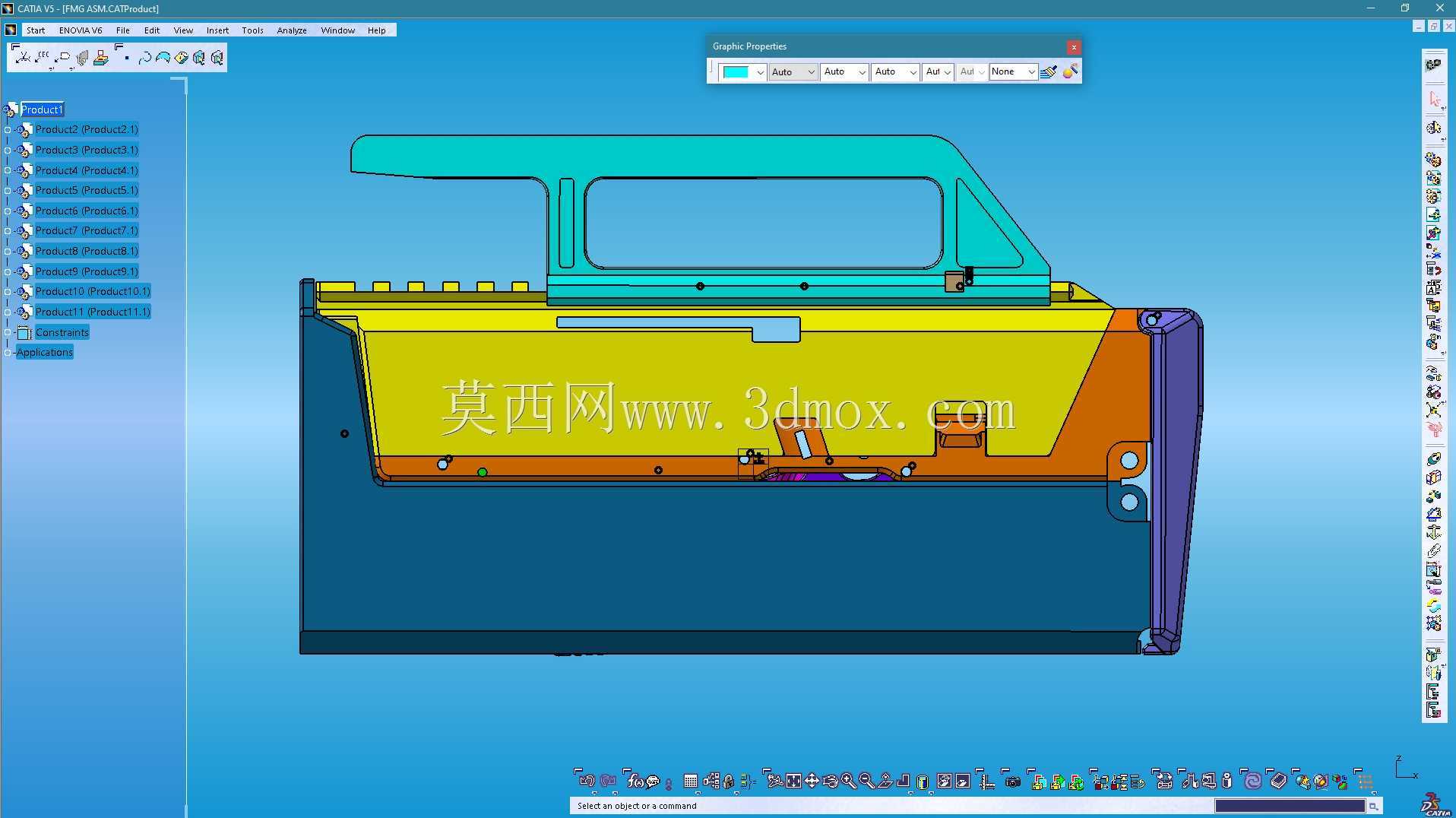
Task: Select the Pan view tool
Action: (x=812, y=781)
